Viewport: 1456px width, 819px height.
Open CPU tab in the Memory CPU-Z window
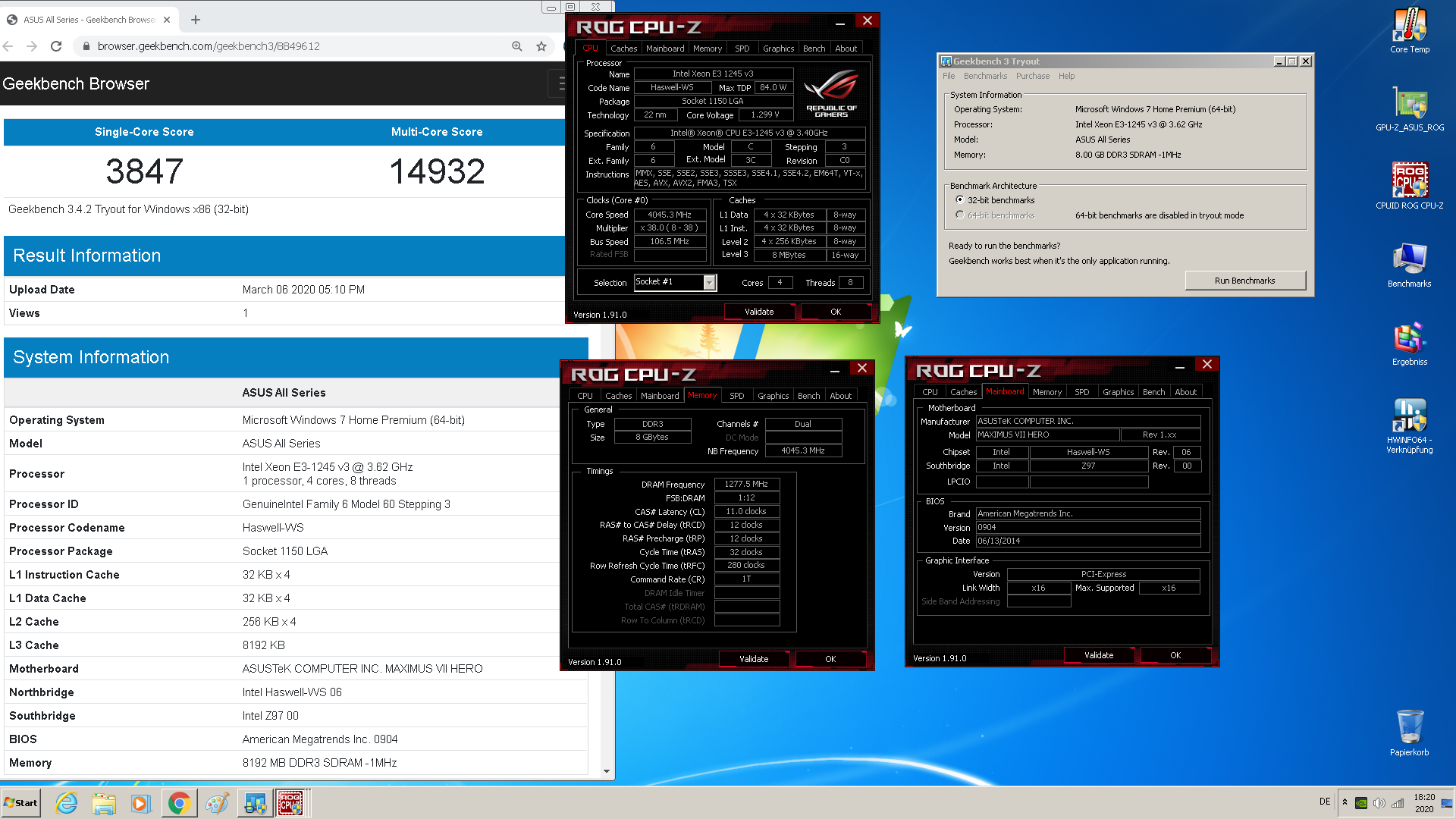585,396
